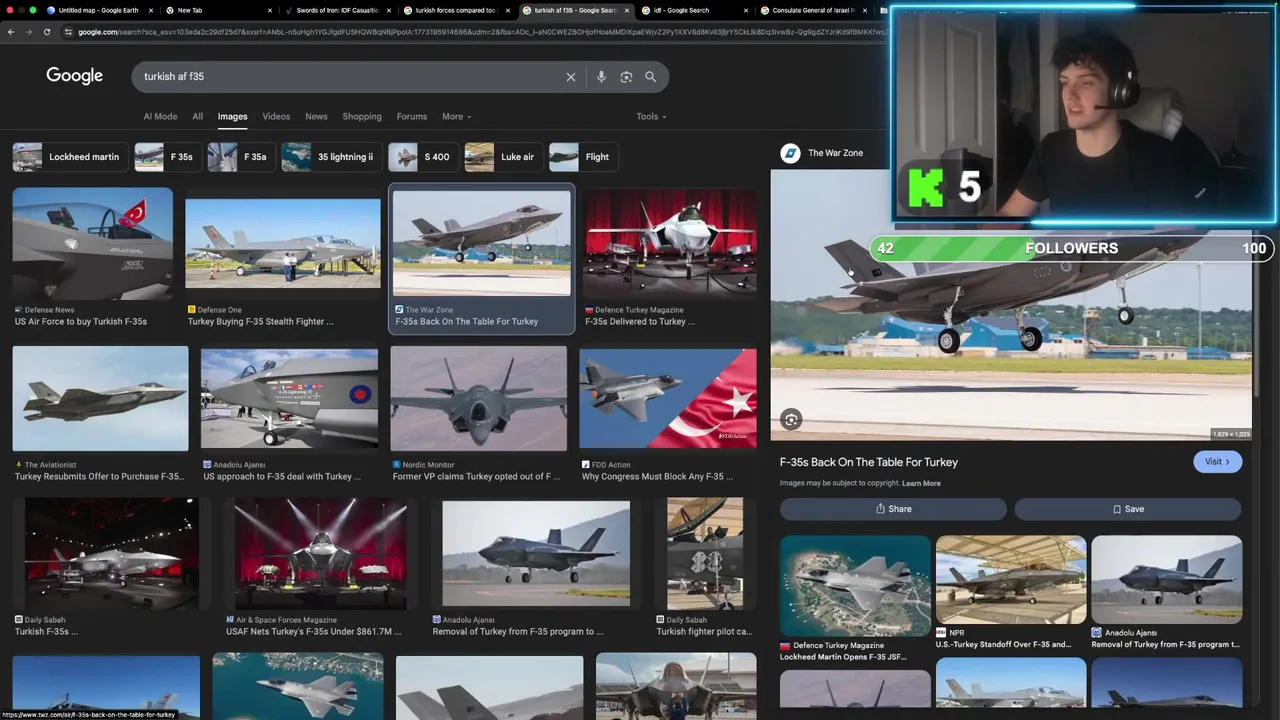Open Daily Sabah 'Turkish fighter pilot' image
The image size is (1280, 720).
[x=705, y=553]
